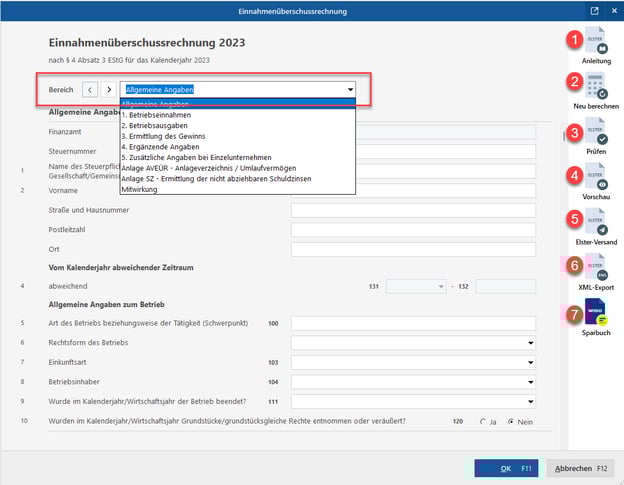The image size is (624, 485).
Task: Click the XML-Export icon
Action: (597, 268)
